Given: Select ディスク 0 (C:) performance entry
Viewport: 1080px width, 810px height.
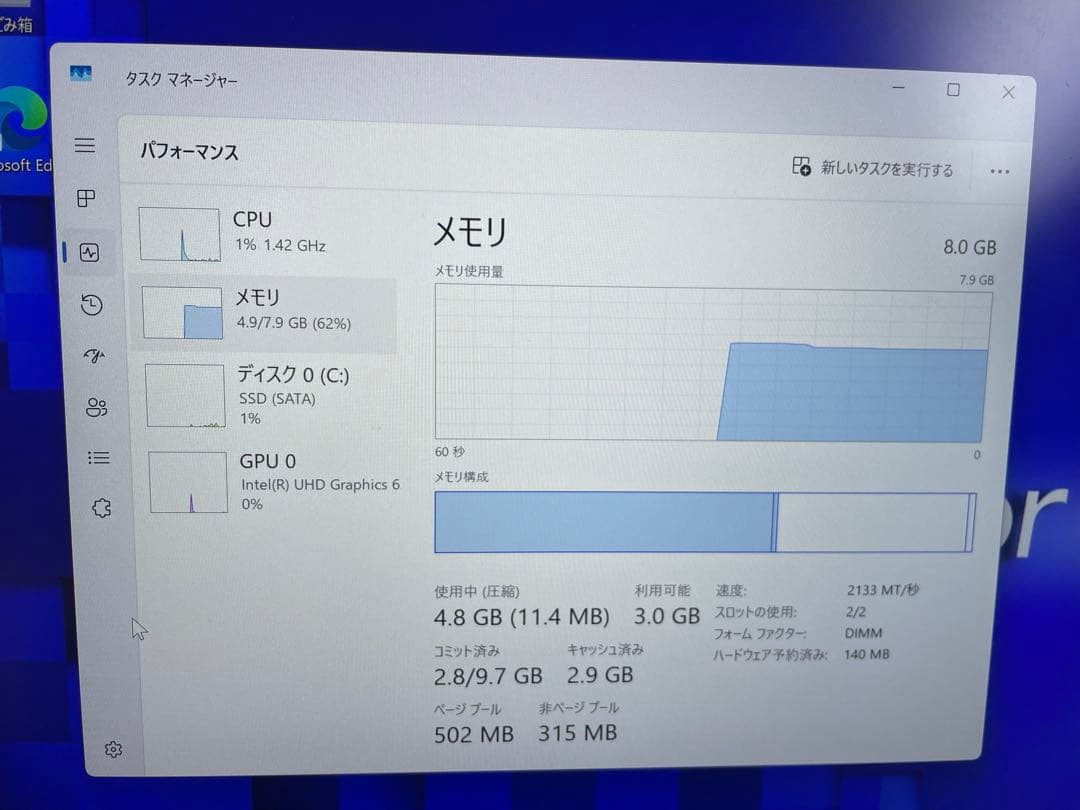Looking at the screenshot, I should point(265,396).
